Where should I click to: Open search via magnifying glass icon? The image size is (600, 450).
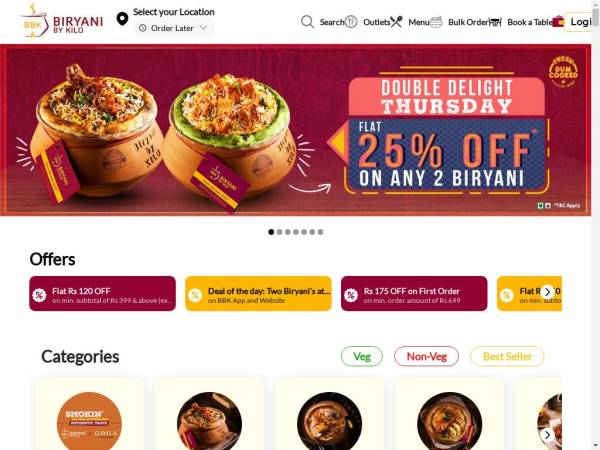pyautogui.click(x=307, y=22)
